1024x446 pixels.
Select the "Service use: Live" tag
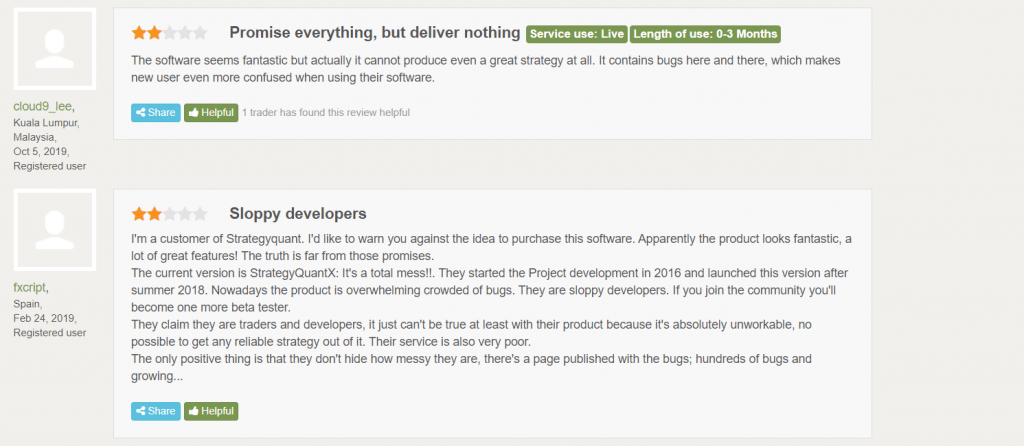click(x=577, y=34)
